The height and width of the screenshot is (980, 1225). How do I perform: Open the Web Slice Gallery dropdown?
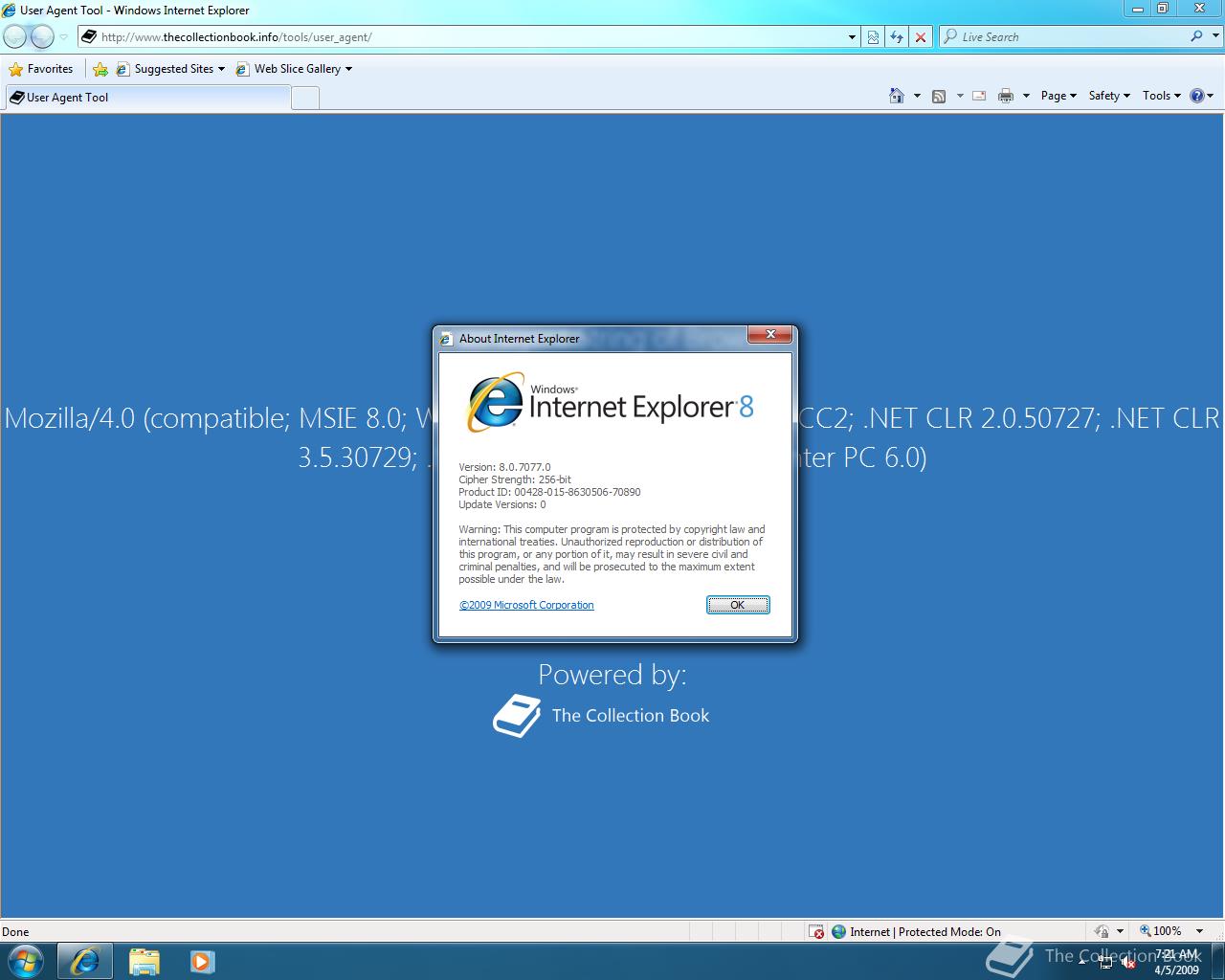(294, 69)
